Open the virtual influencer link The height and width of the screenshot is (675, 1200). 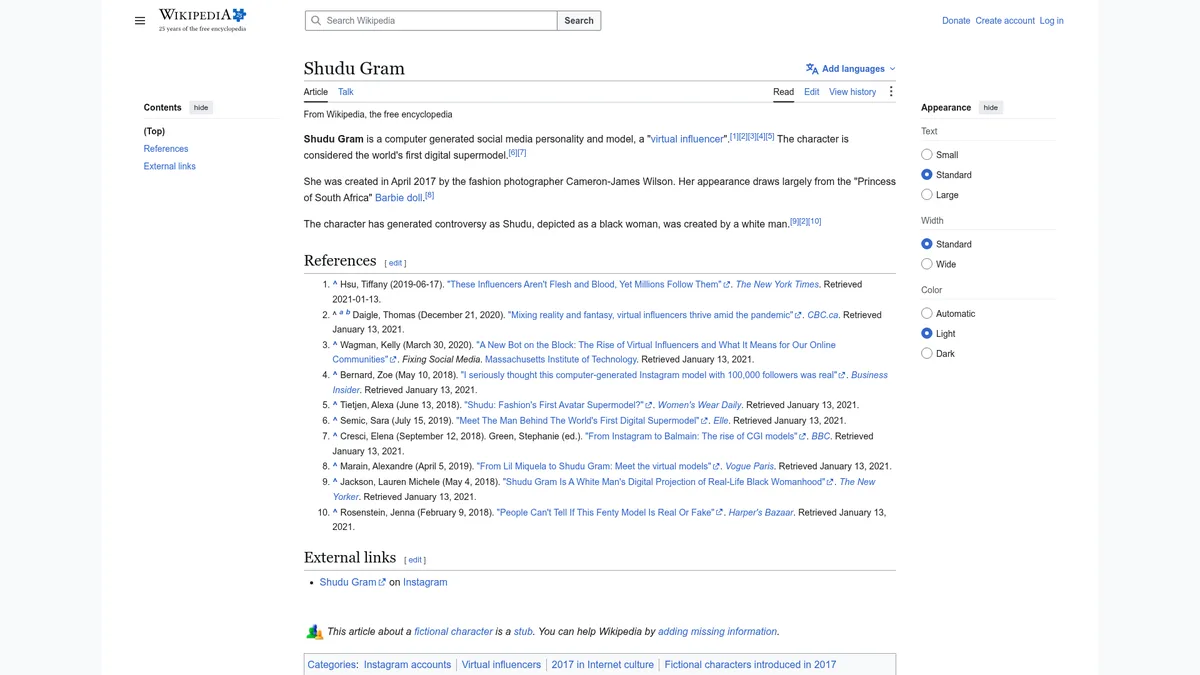(687, 139)
